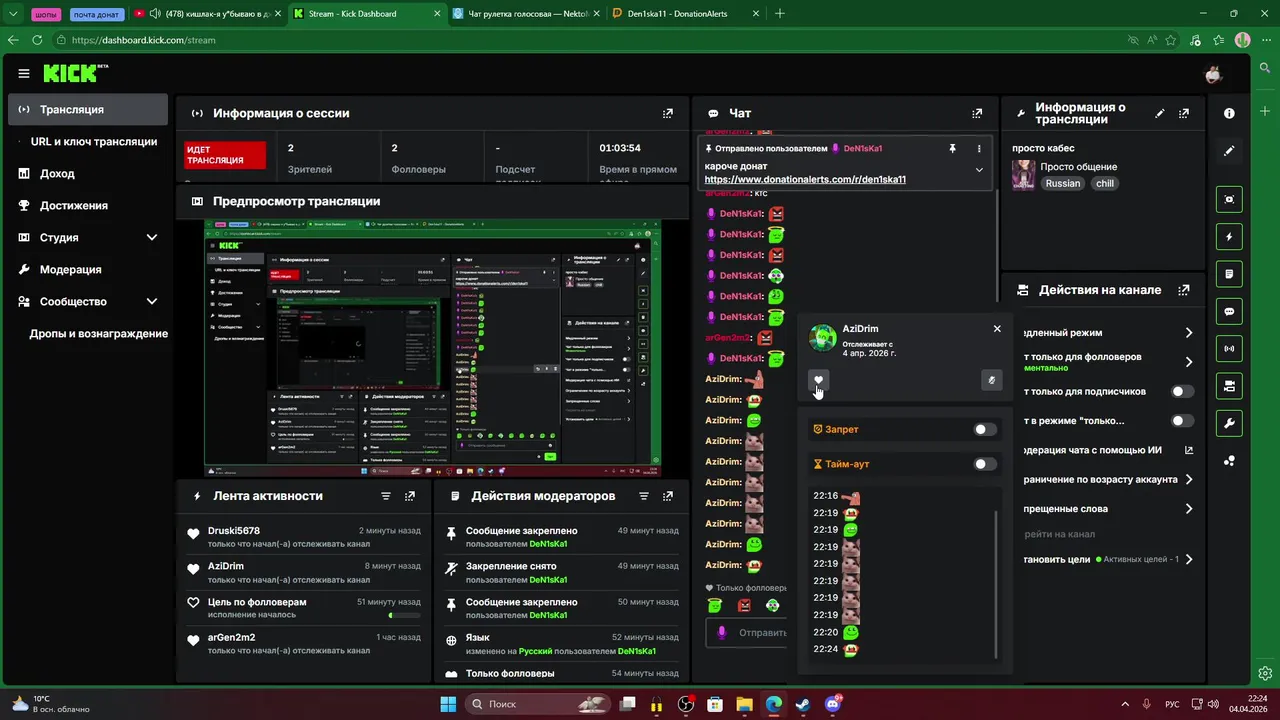Open the Windows Start menu

[448, 704]
